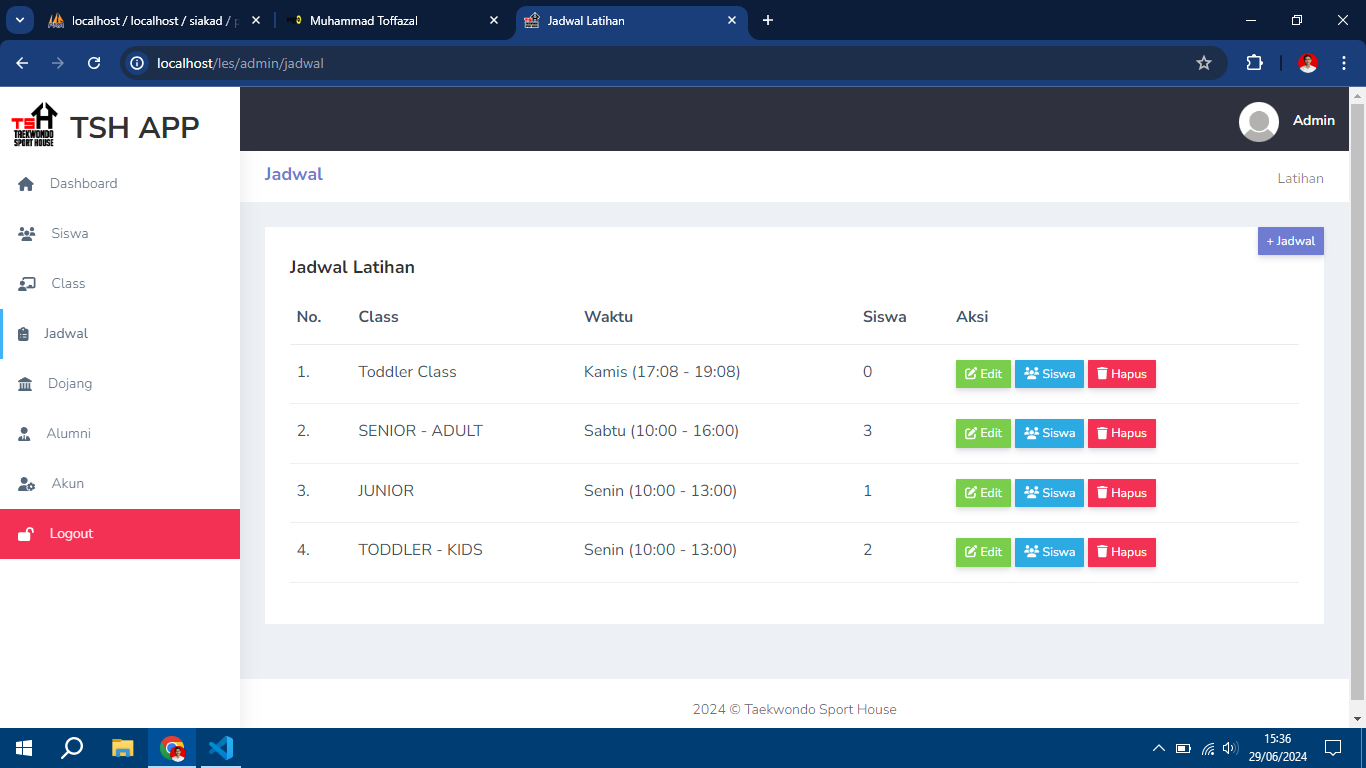
Task: Click the Admin avatar icon
Action: click(x=1258, y=121)
